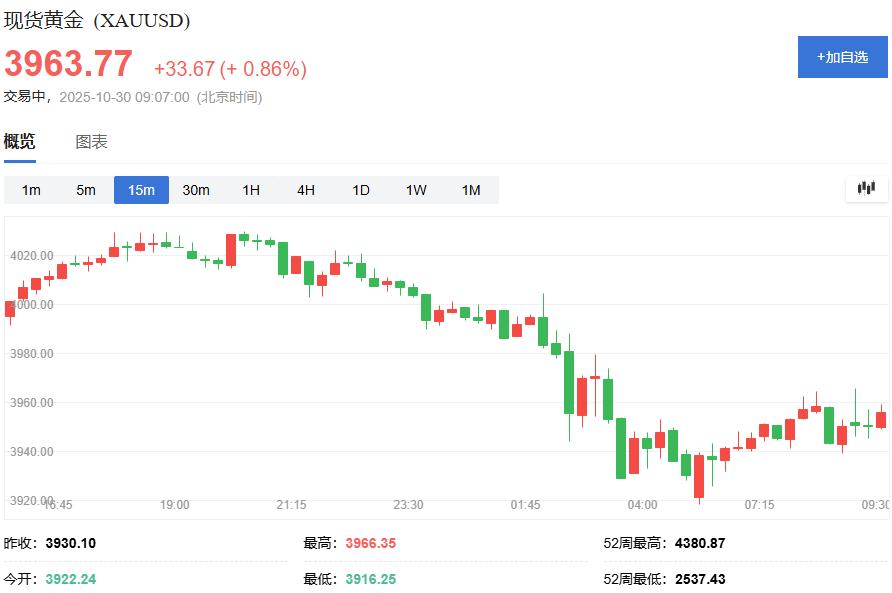Image resolution: width=892 pixels, height=593 pixels.
Task: Open the candlestick chart style selector
Action: (865, 188)
